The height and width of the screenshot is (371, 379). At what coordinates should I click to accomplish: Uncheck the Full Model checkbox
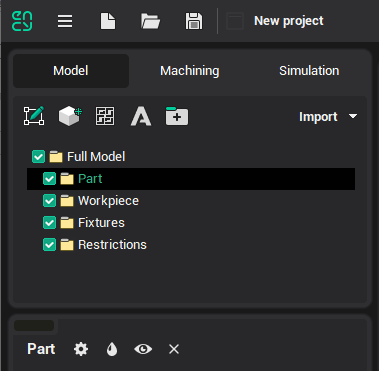click(x=38, y=157)
